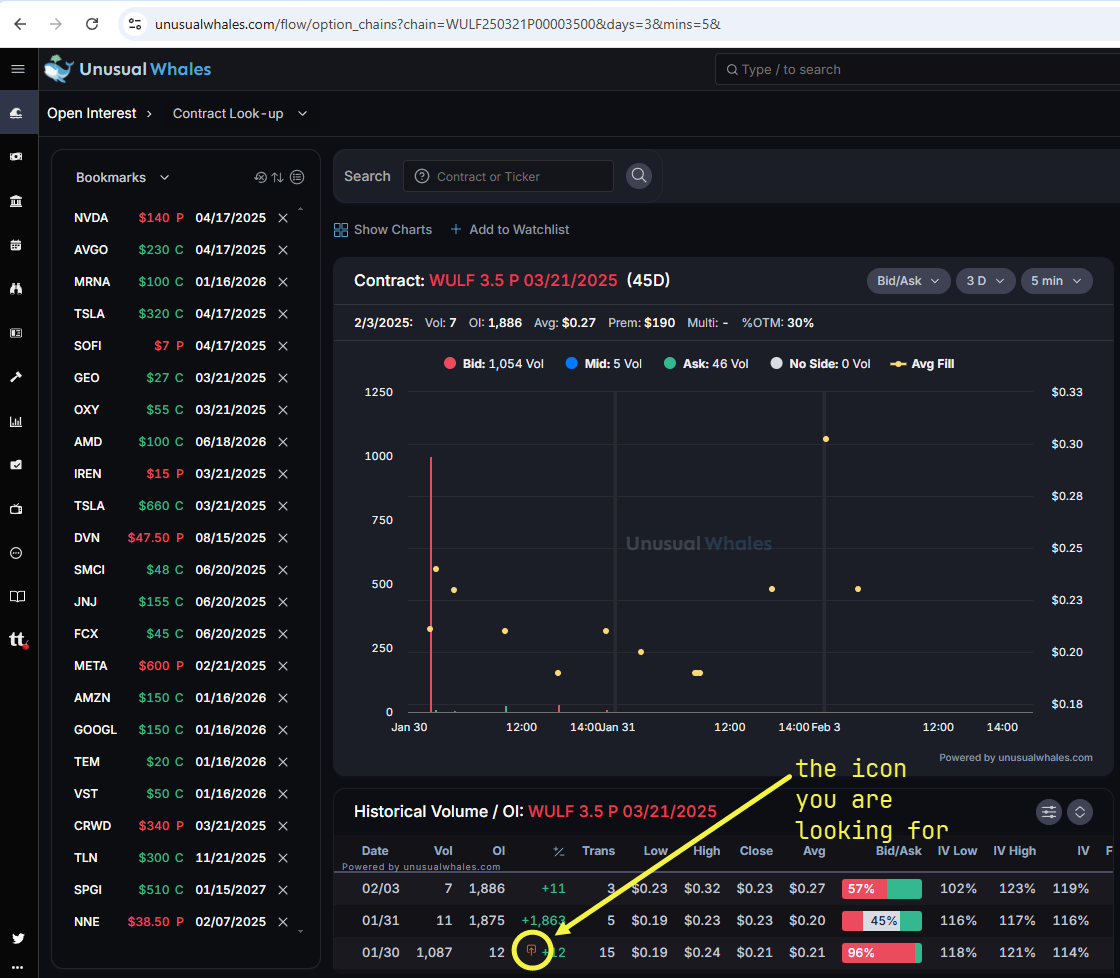
Task: Click Show Charts
Action: pos(383,229)
